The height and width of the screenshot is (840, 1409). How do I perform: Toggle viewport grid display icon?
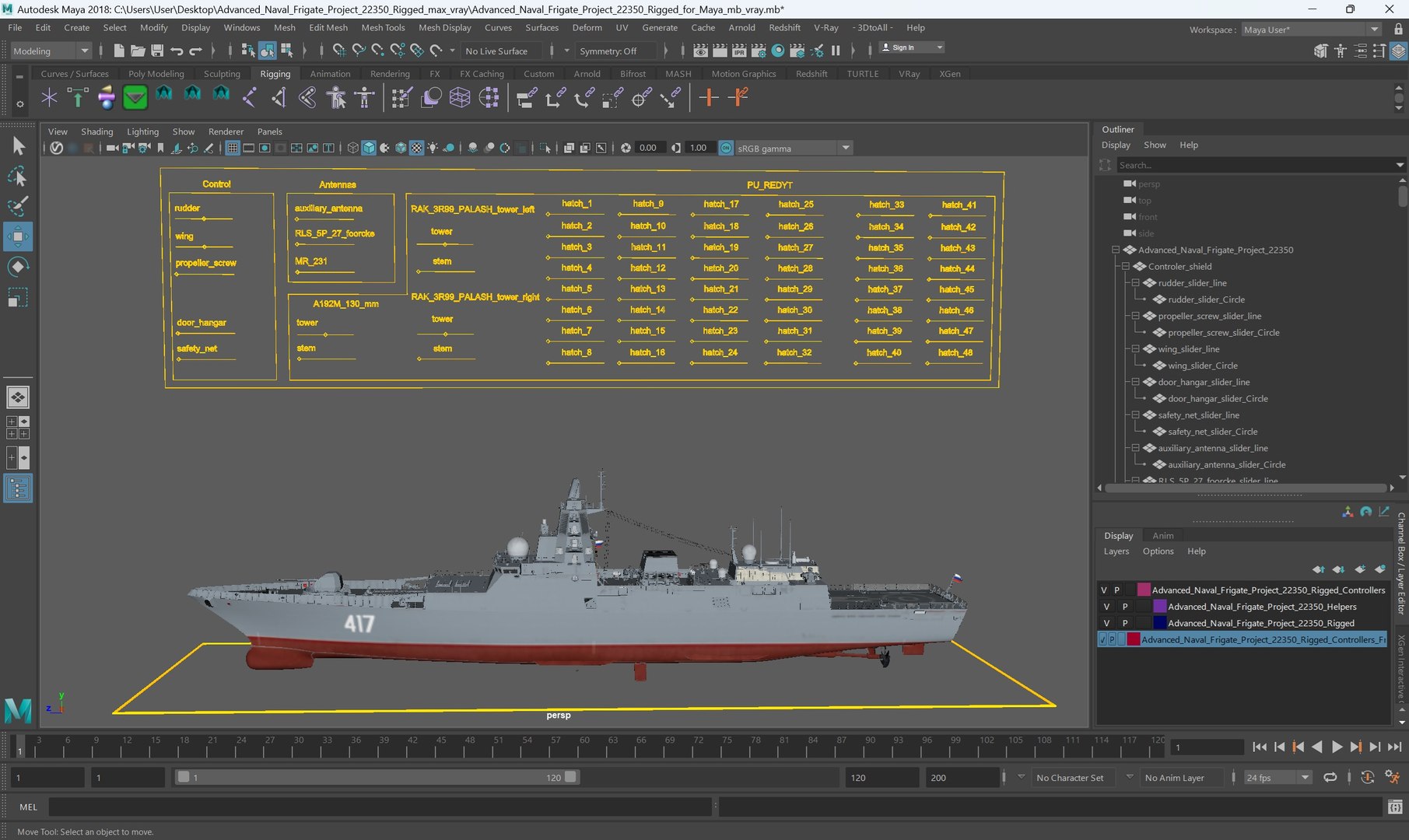tap(233, 148)
